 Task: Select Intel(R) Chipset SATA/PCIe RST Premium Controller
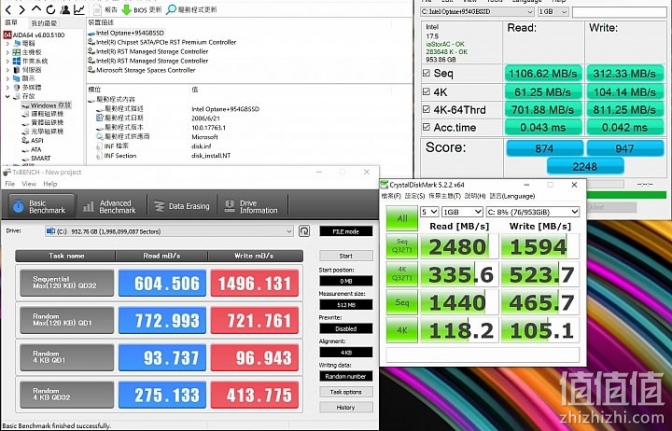(x=166, y=42)
